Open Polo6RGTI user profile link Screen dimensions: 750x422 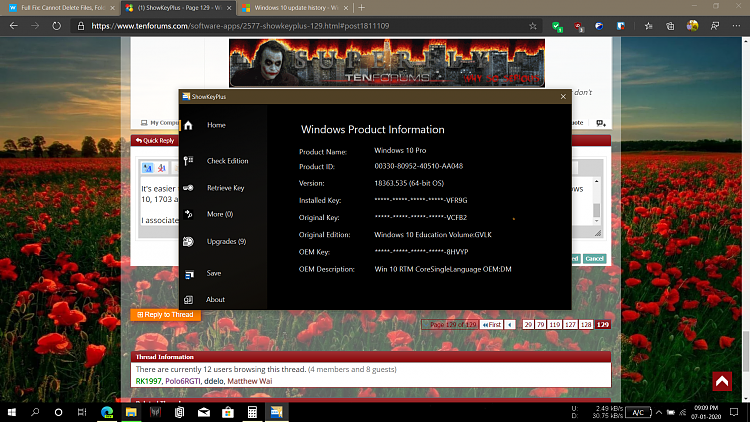click(183, 381)
